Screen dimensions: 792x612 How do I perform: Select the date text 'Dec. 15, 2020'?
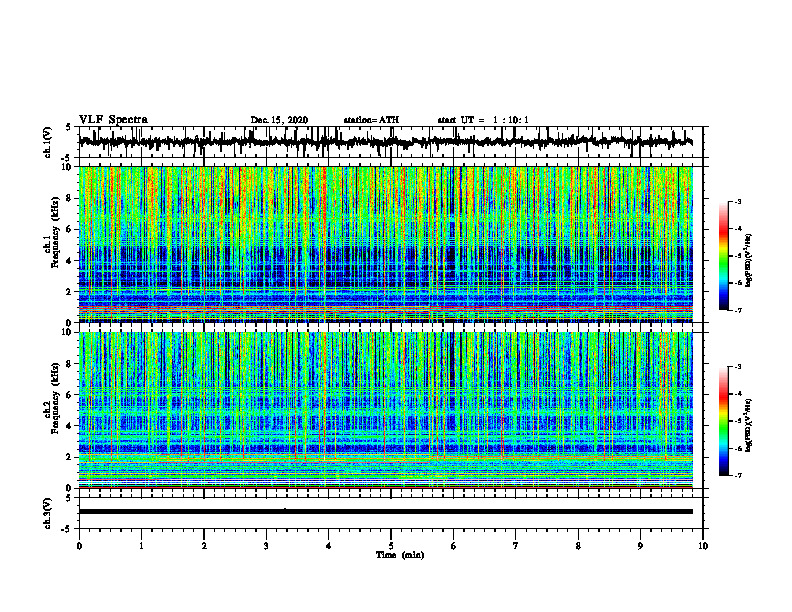click(279, 120)
